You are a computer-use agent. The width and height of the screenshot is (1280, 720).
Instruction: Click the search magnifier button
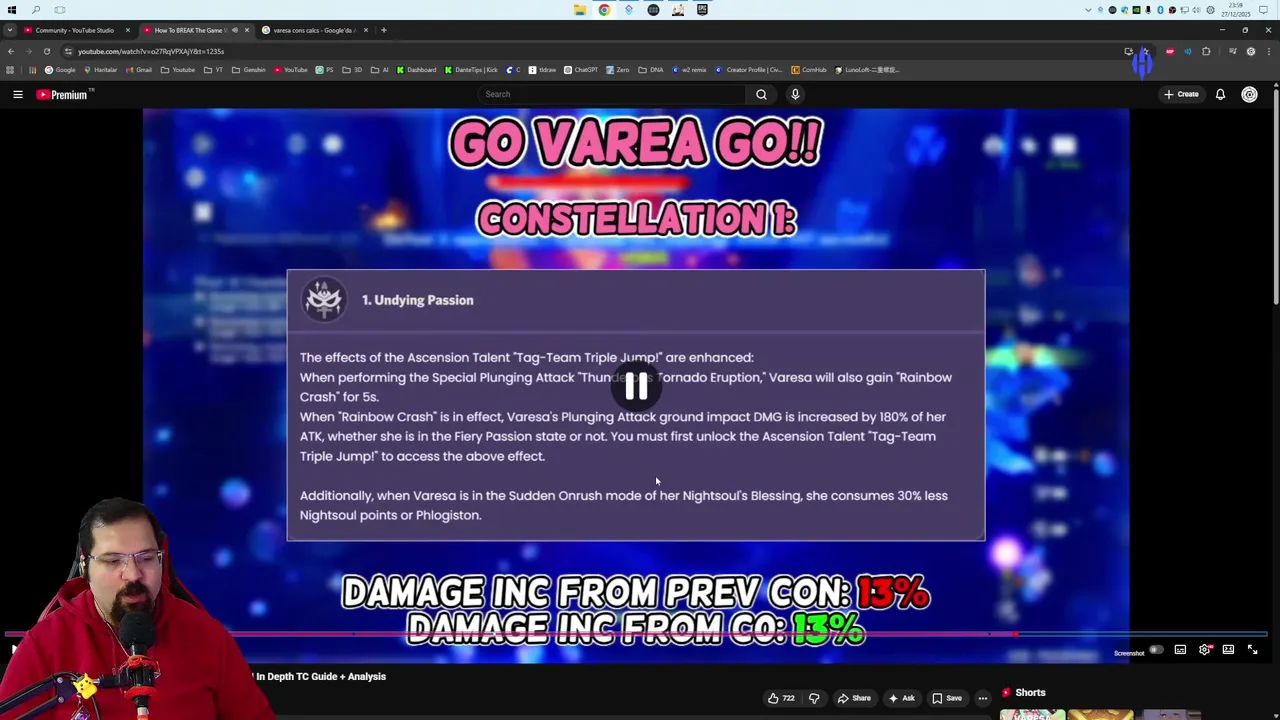tap(761, 94)
